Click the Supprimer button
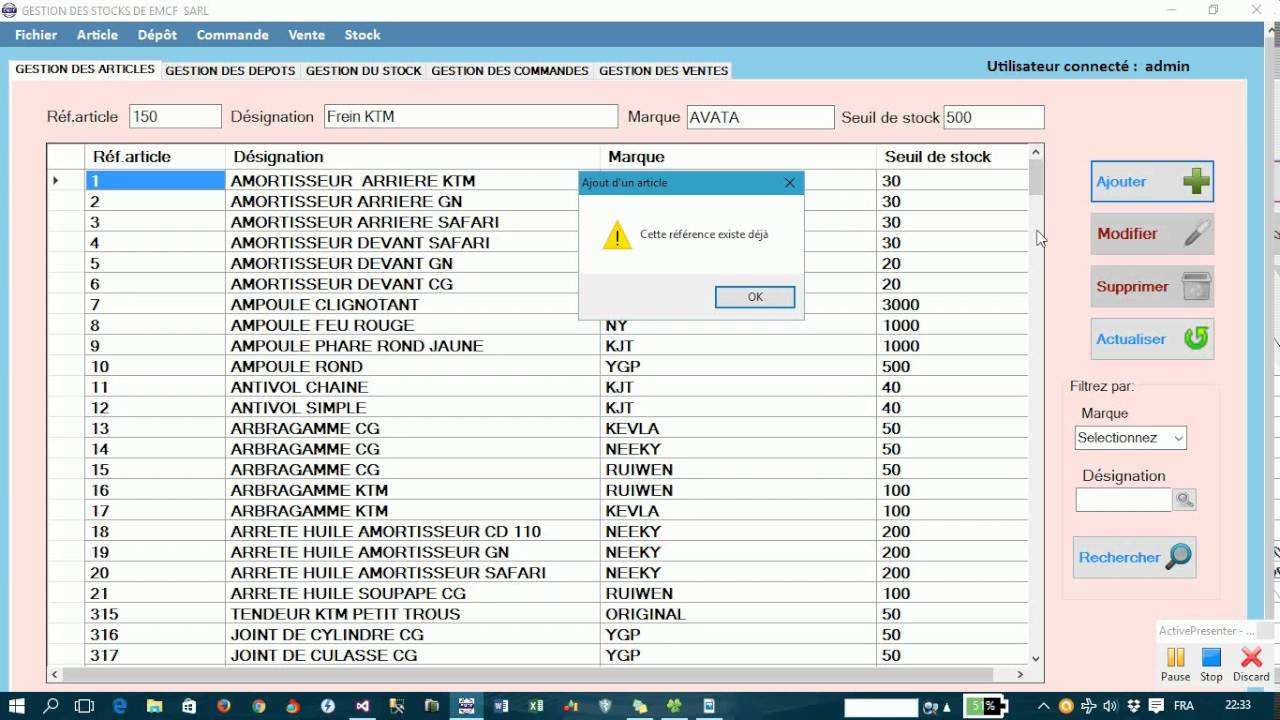The width and height of the screenshot is (1280, 720). click(1152, 287)
